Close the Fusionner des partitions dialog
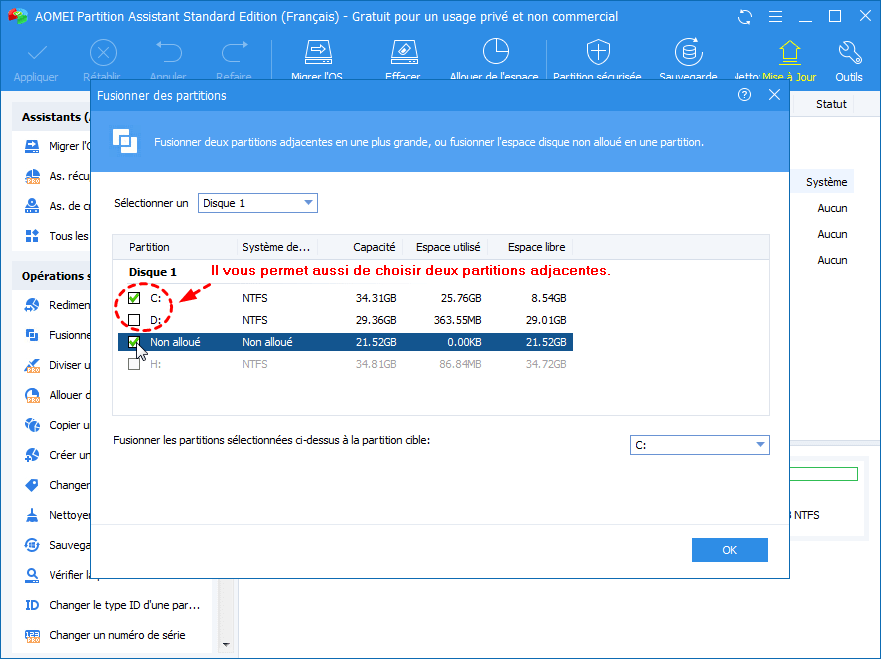Screen dimensions: 881x659 [x=774, y=95]
